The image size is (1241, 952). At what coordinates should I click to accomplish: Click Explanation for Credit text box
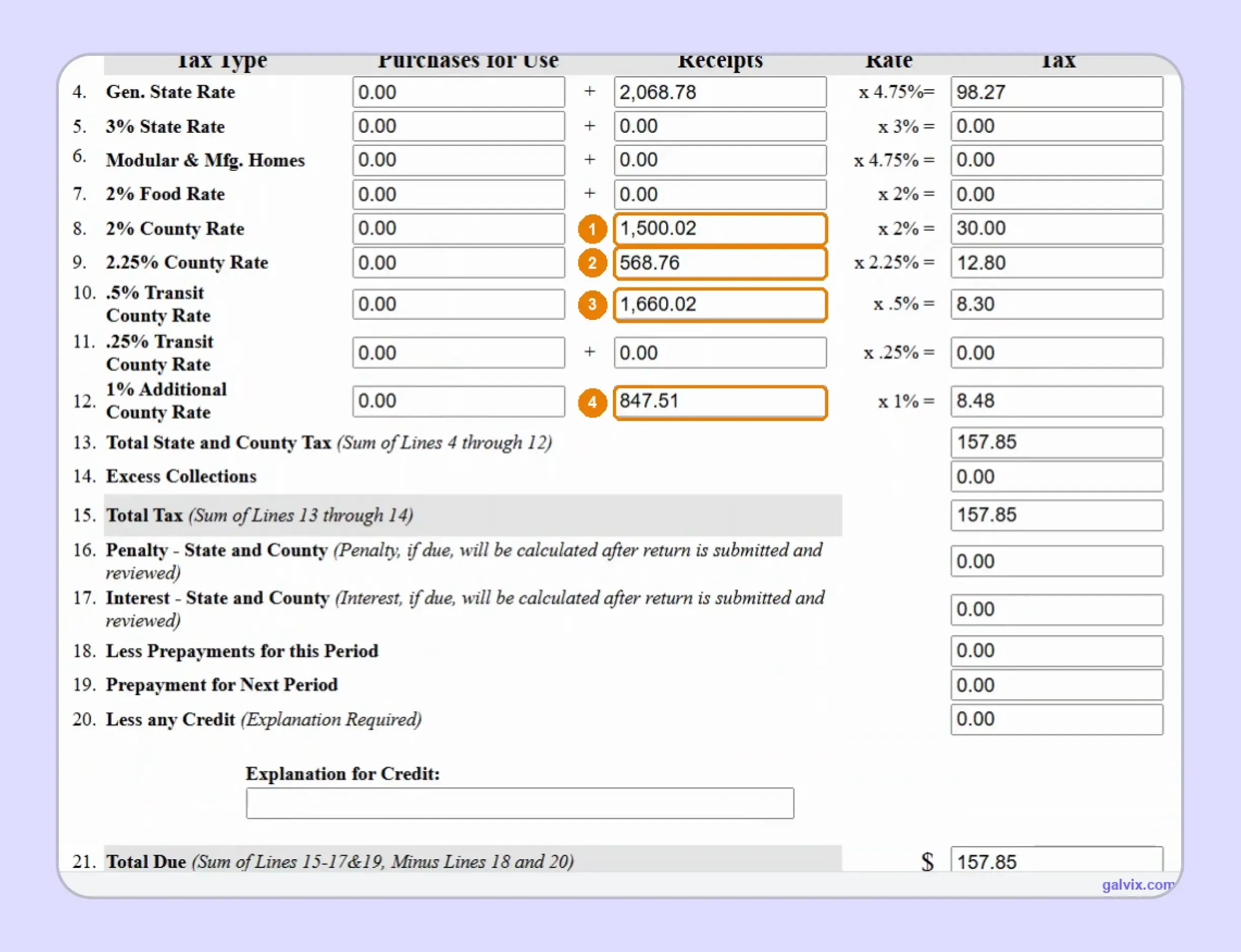coord(520,803)
